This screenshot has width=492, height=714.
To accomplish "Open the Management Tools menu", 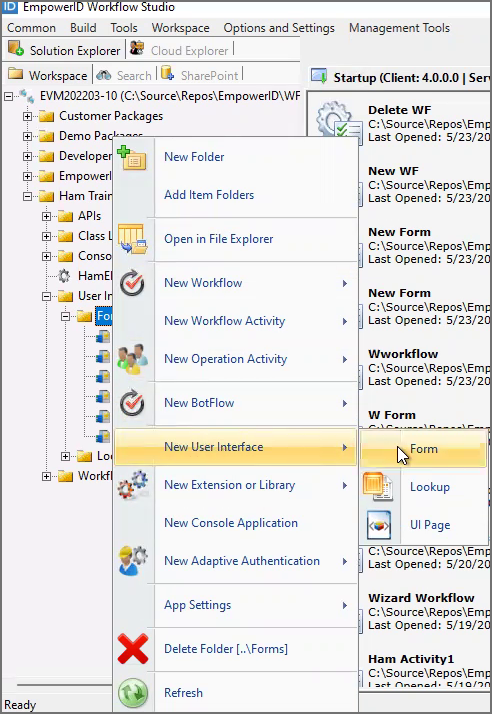I will (x=400, y=28).
